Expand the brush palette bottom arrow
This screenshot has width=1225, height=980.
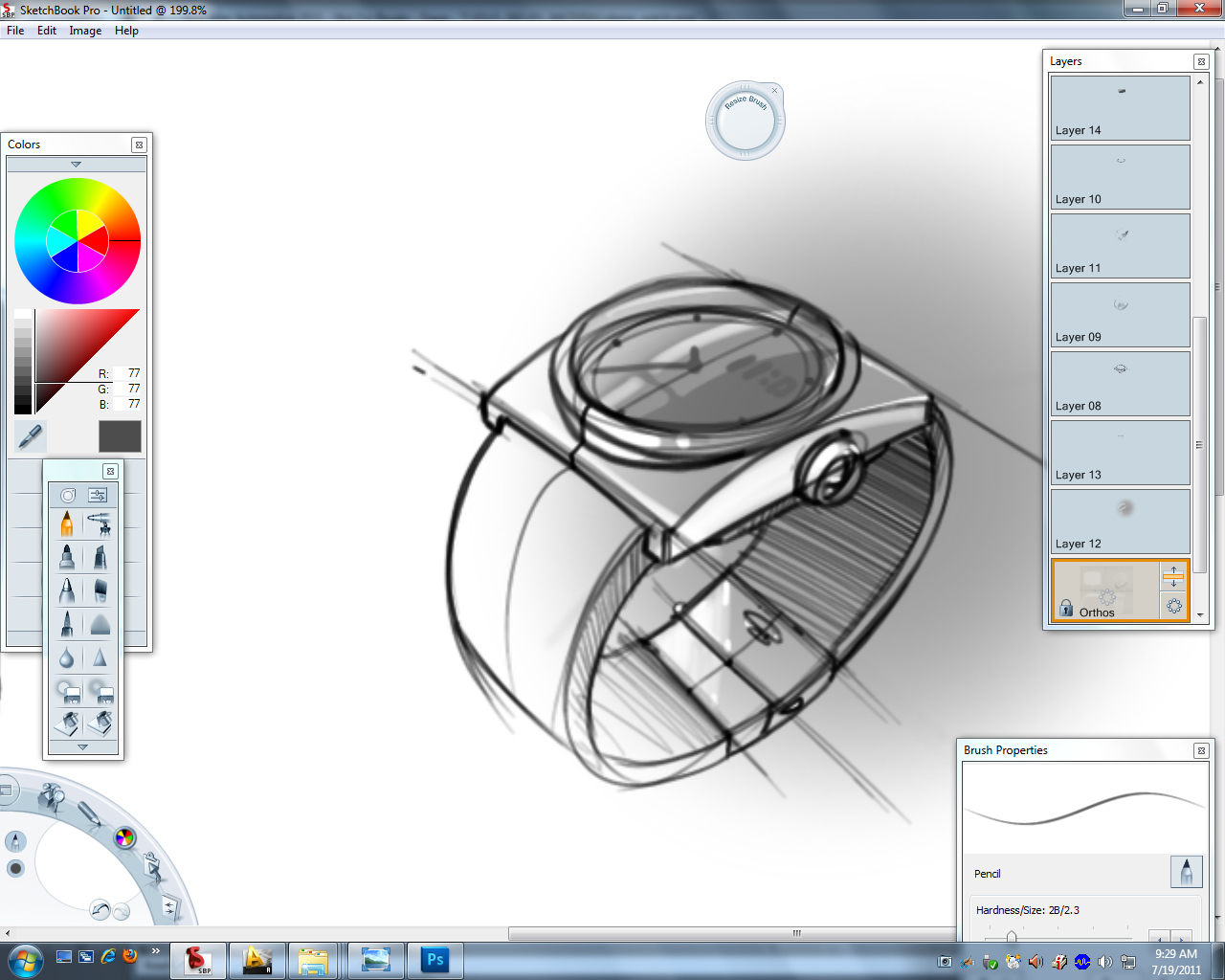coord(83,746)
